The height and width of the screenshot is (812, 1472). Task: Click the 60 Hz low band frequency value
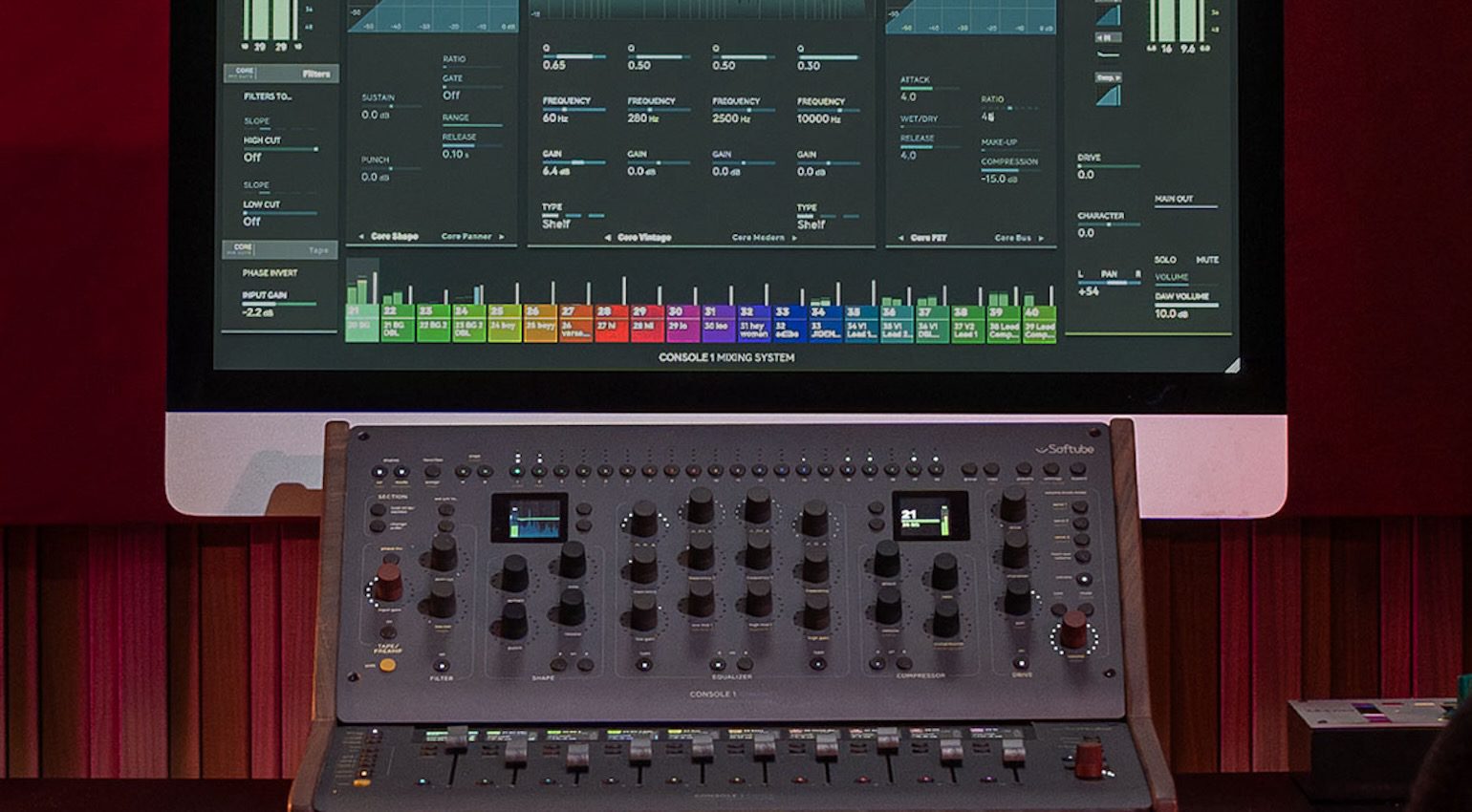pos(555,118)
